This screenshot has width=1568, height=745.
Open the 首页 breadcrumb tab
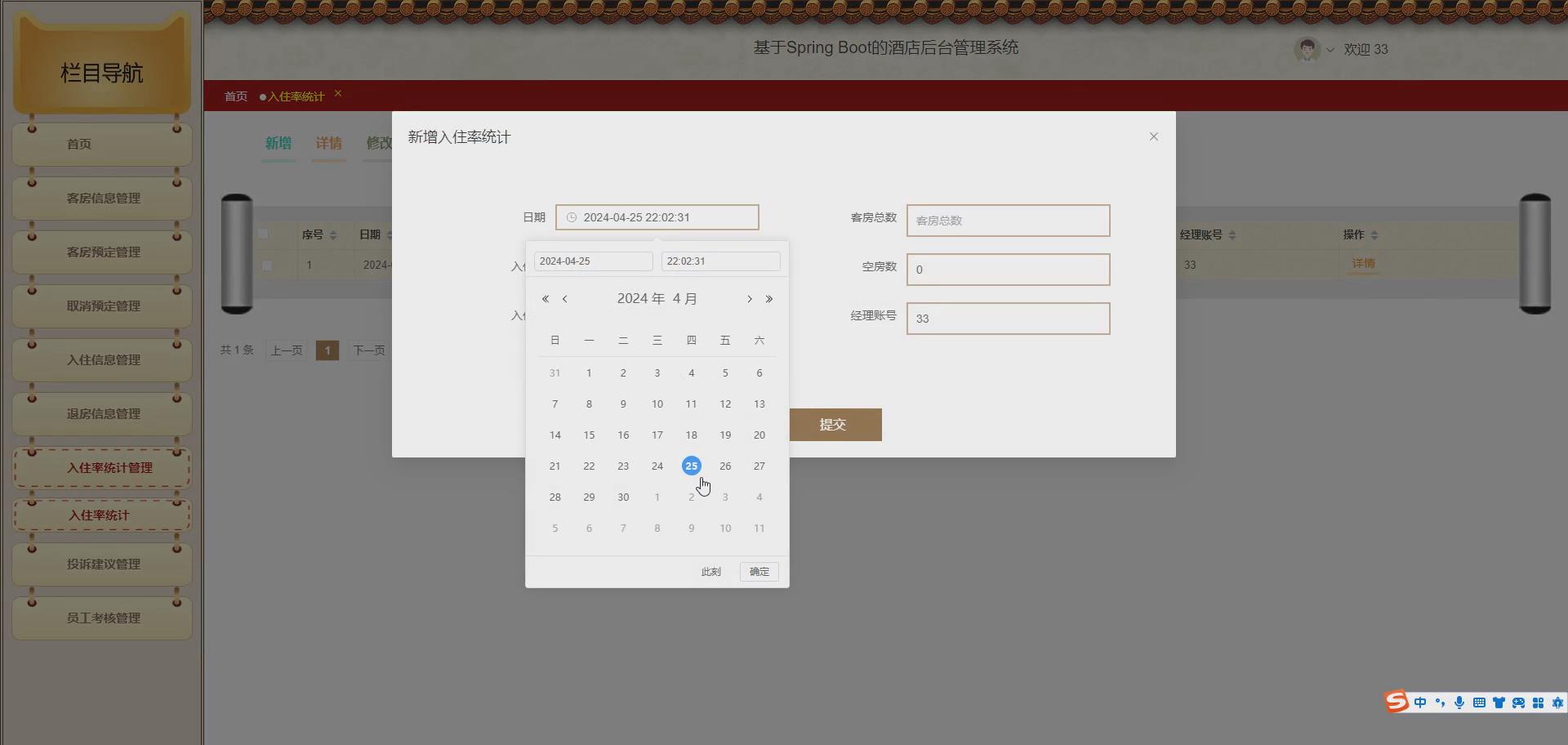[235, 96]
